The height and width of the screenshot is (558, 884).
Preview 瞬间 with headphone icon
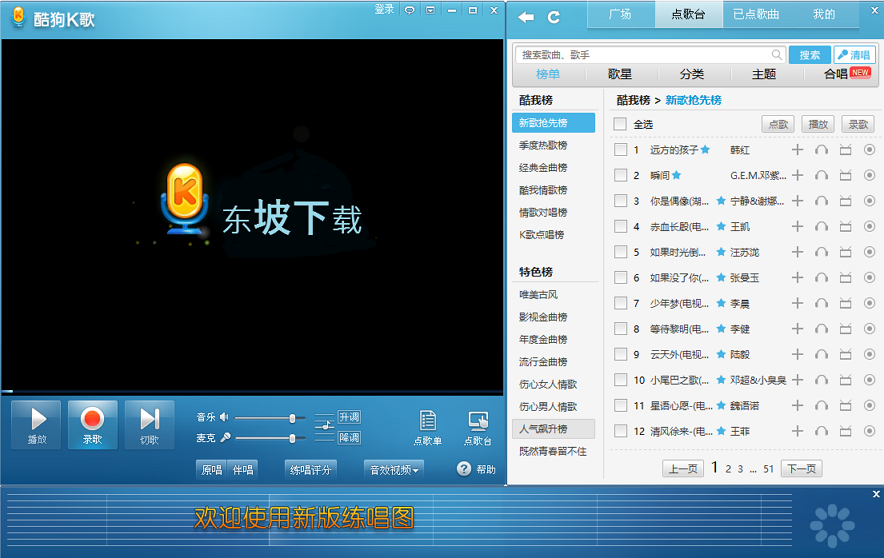821,175
